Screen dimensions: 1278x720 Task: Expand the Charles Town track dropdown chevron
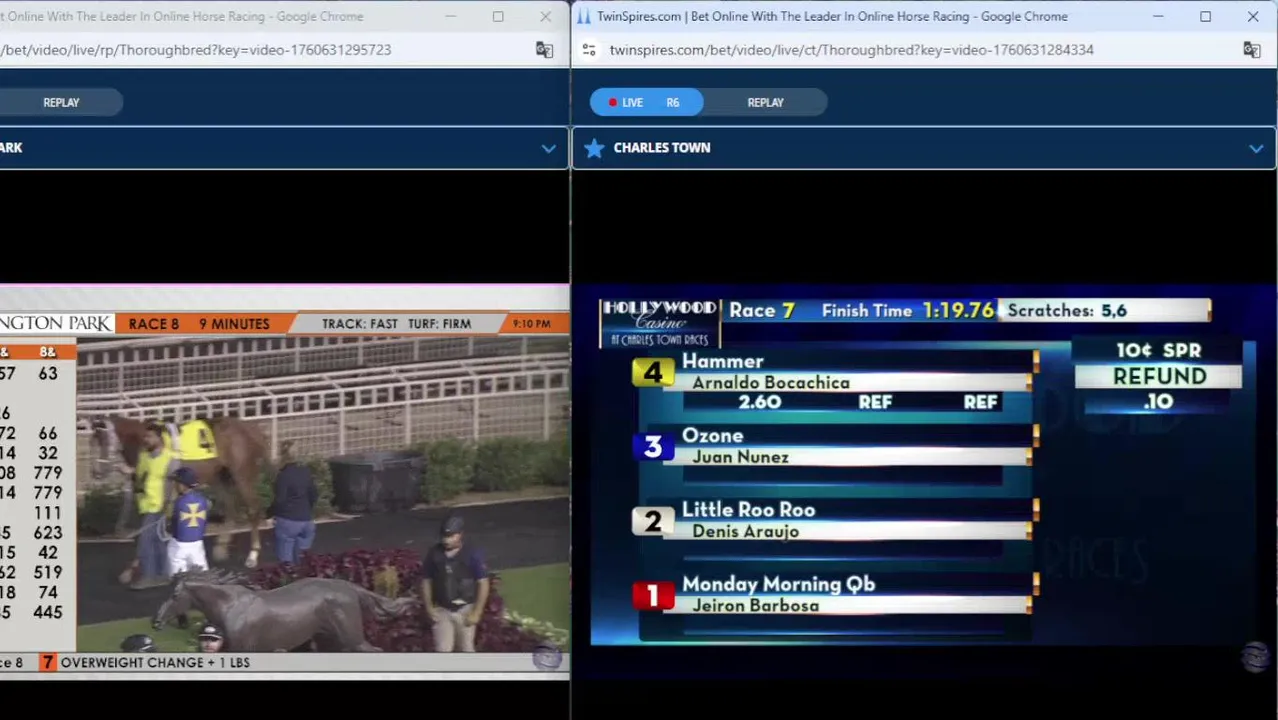point(1256,148)
